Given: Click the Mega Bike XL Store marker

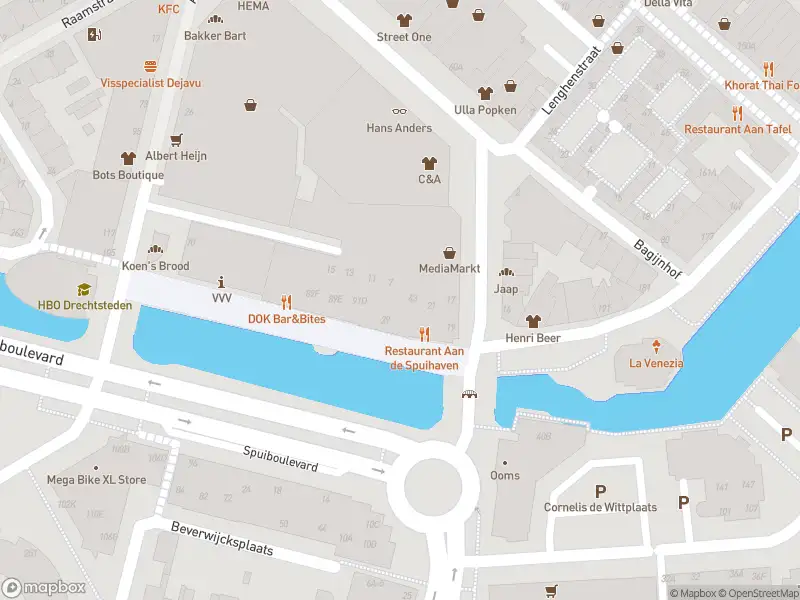Looking at the screenshot, I should coord(96,468).
